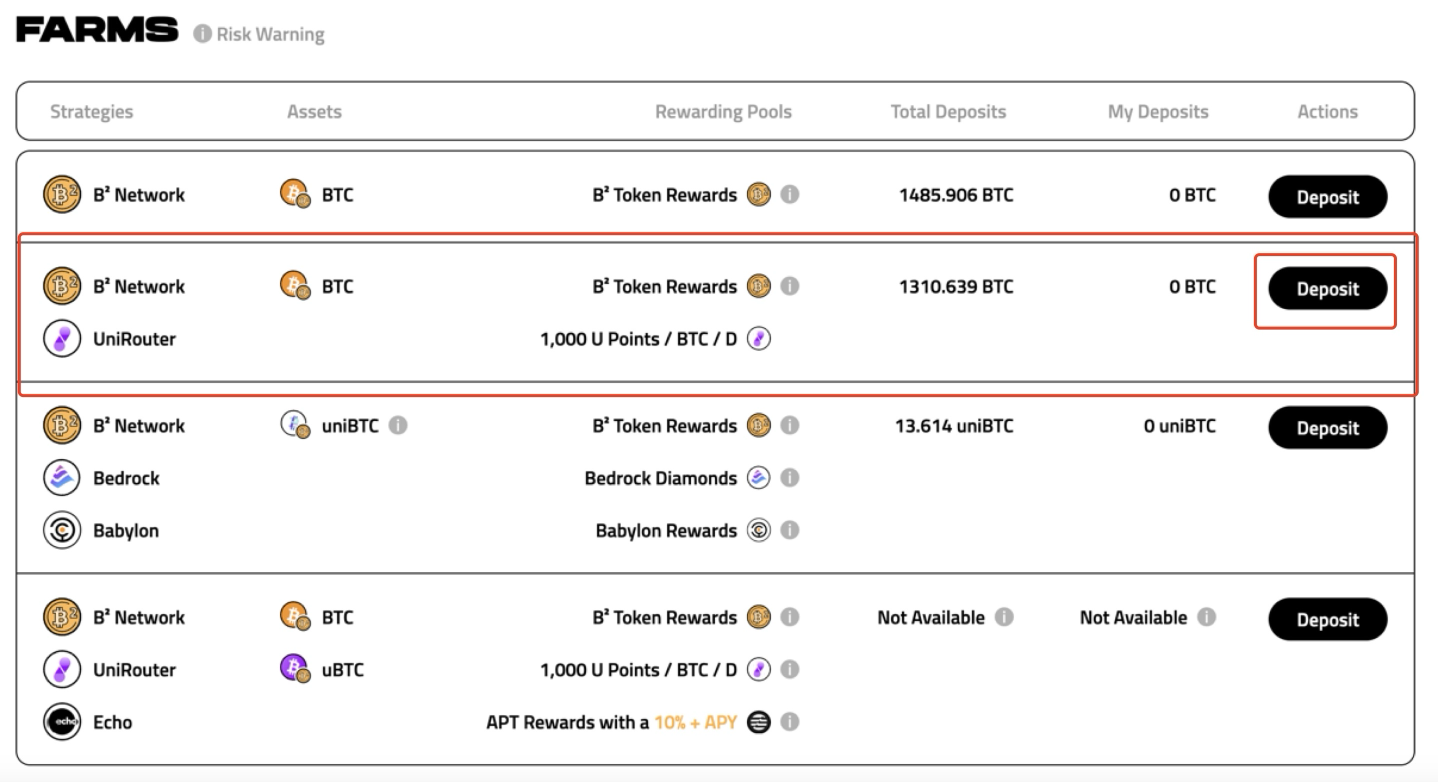Click the Rewarding Pools column header
The image size is (1438, 782).
(x=723, y=112)
